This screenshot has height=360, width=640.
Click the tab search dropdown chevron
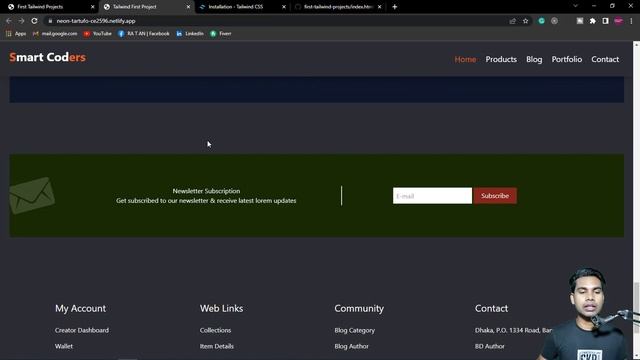576,6
